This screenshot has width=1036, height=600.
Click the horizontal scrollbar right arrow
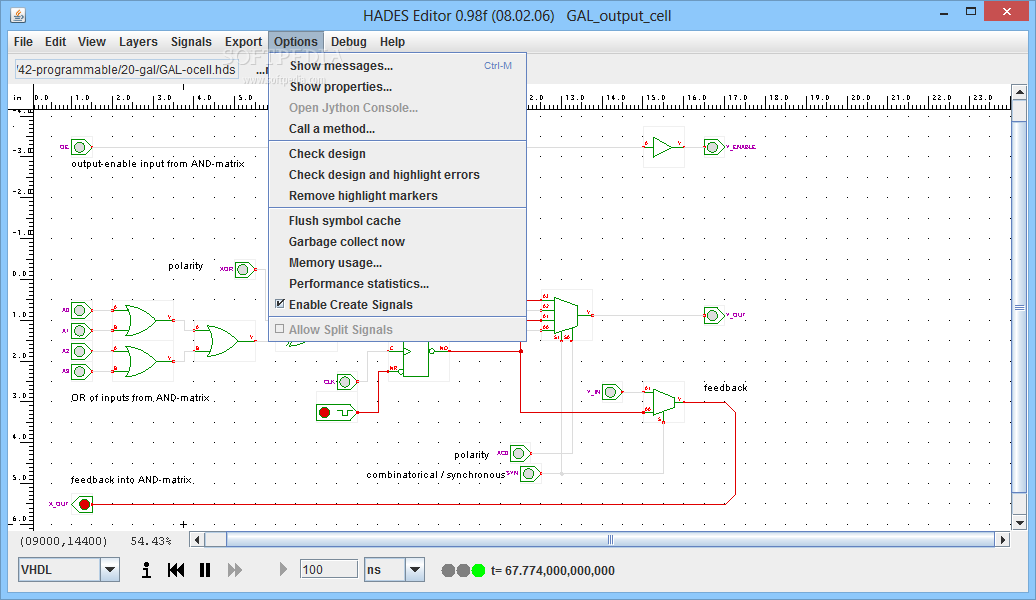1003,540
